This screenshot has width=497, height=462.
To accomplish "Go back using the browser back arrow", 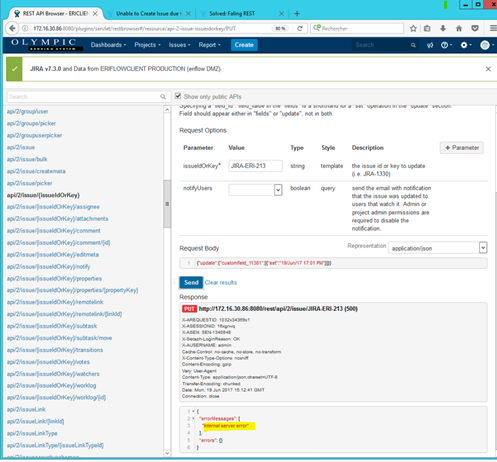I will (x=12, y=28).
